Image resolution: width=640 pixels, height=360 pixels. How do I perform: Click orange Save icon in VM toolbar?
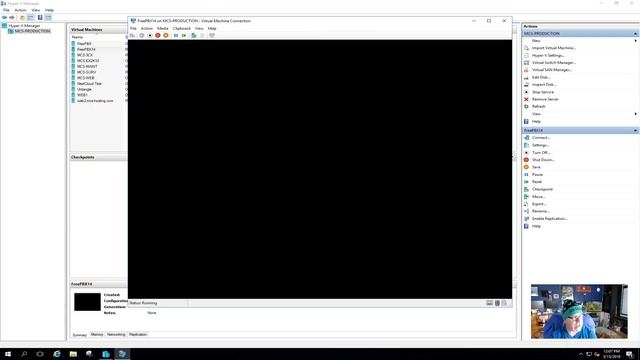pyautogui.click(x=166, y=36)
